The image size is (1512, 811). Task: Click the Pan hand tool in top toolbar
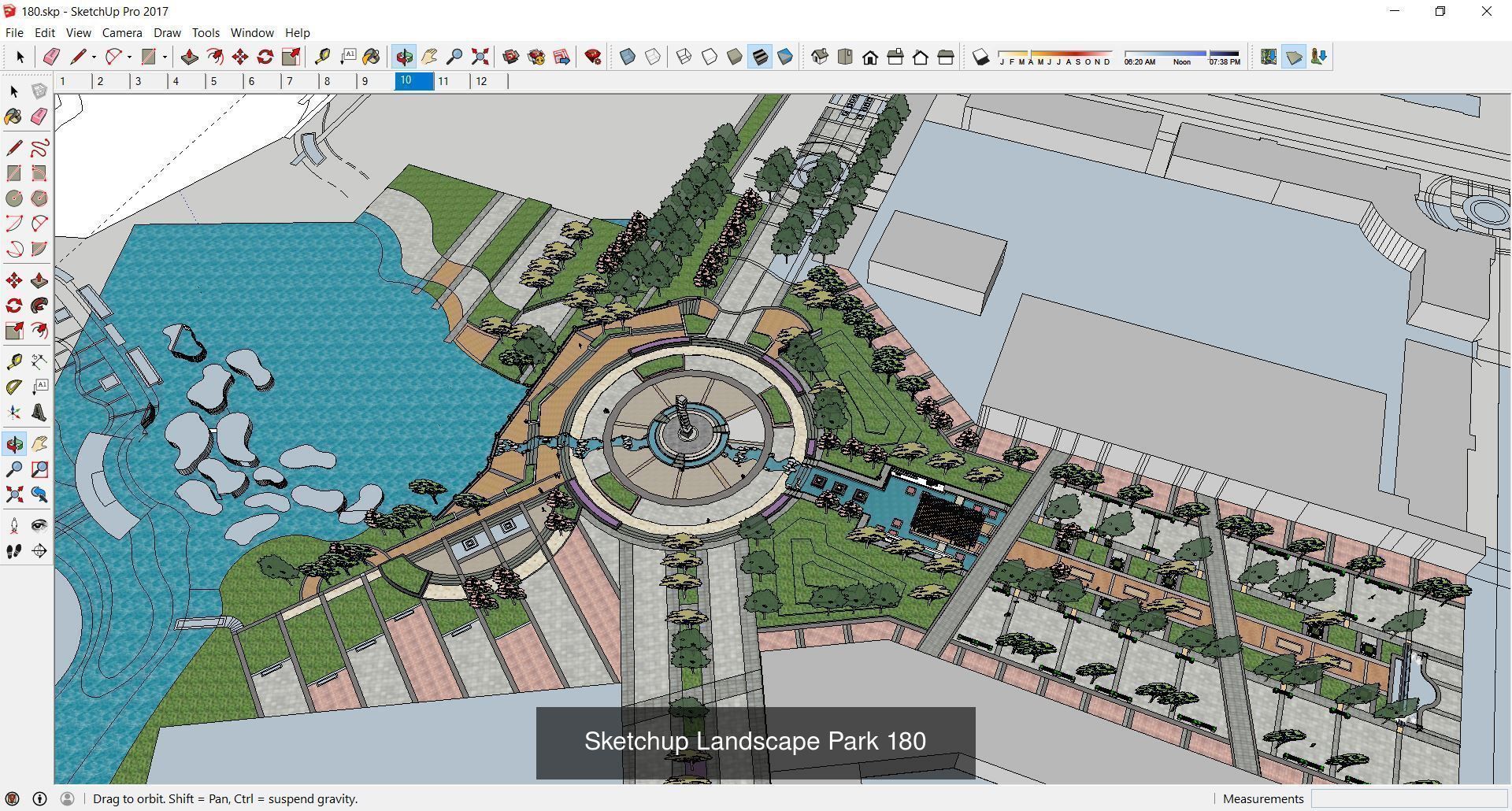click(x=429, y=57)
